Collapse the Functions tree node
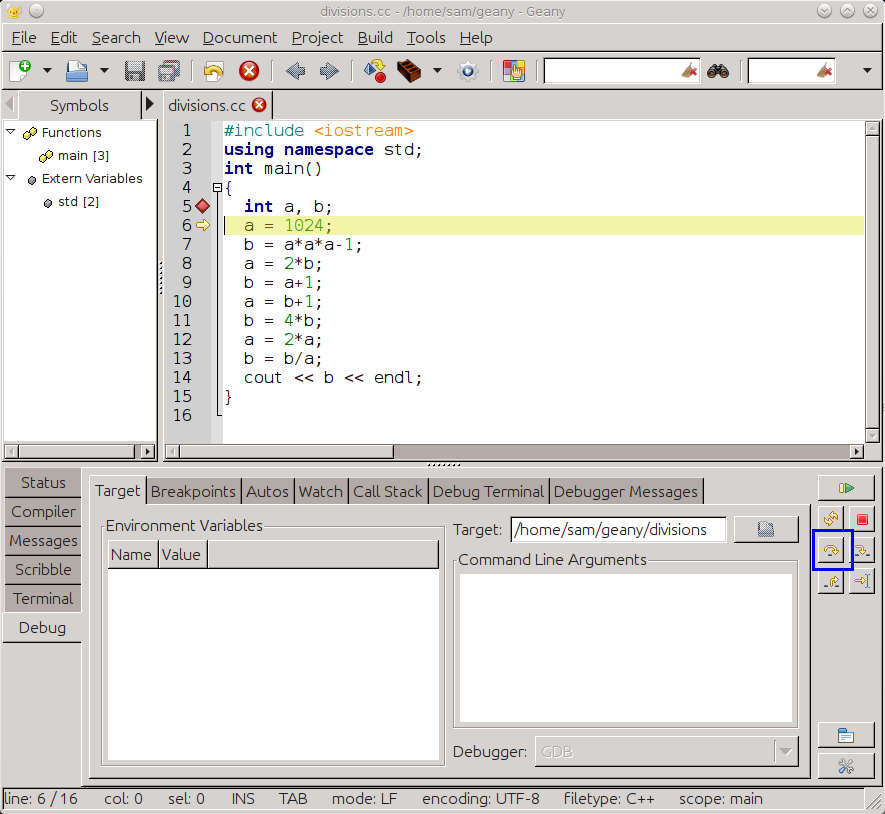Screen dimensions: 885x814 point(10,132)
